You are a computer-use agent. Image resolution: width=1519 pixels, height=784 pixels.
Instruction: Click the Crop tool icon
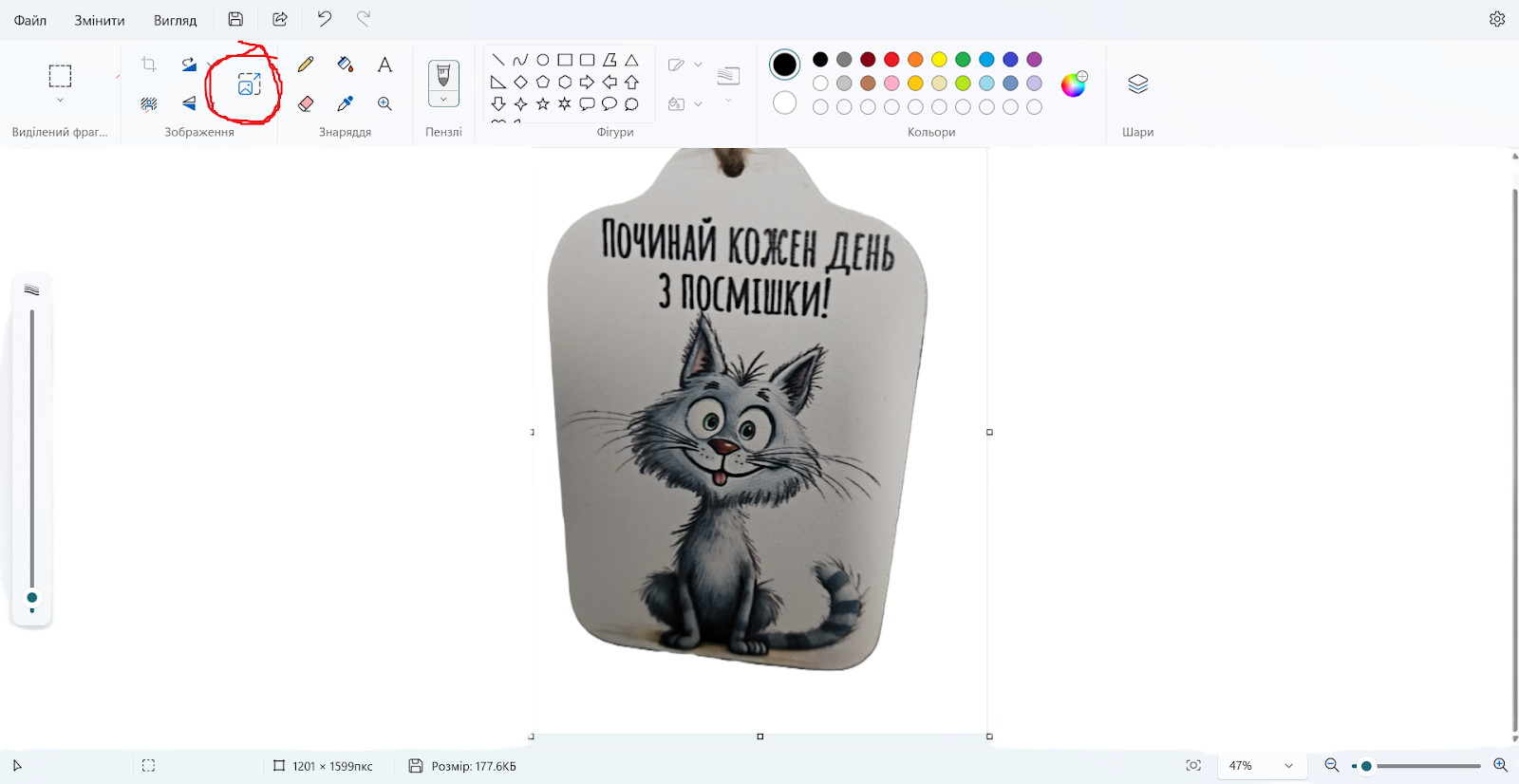(x=149, y=65)
